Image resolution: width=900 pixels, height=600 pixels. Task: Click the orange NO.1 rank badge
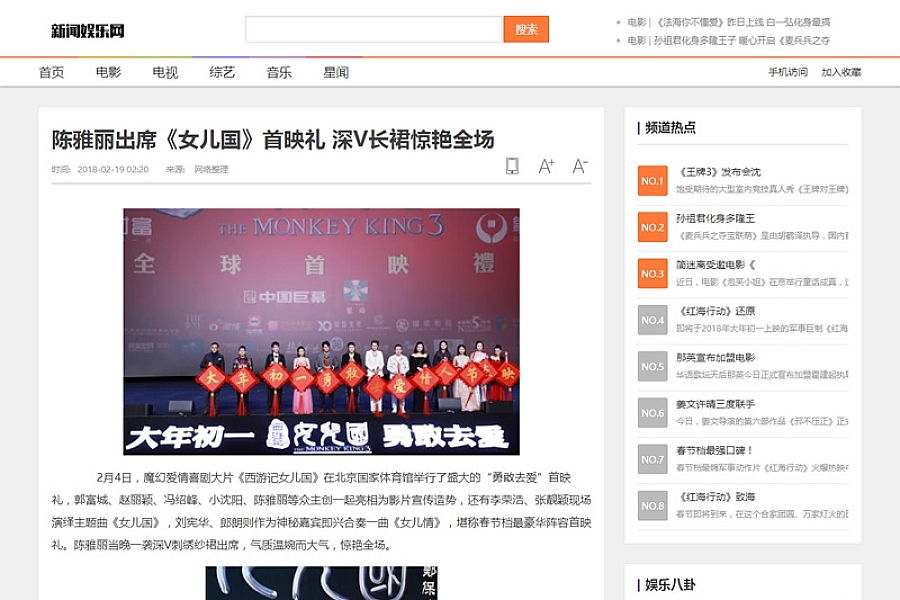click(x=653, y=181)
